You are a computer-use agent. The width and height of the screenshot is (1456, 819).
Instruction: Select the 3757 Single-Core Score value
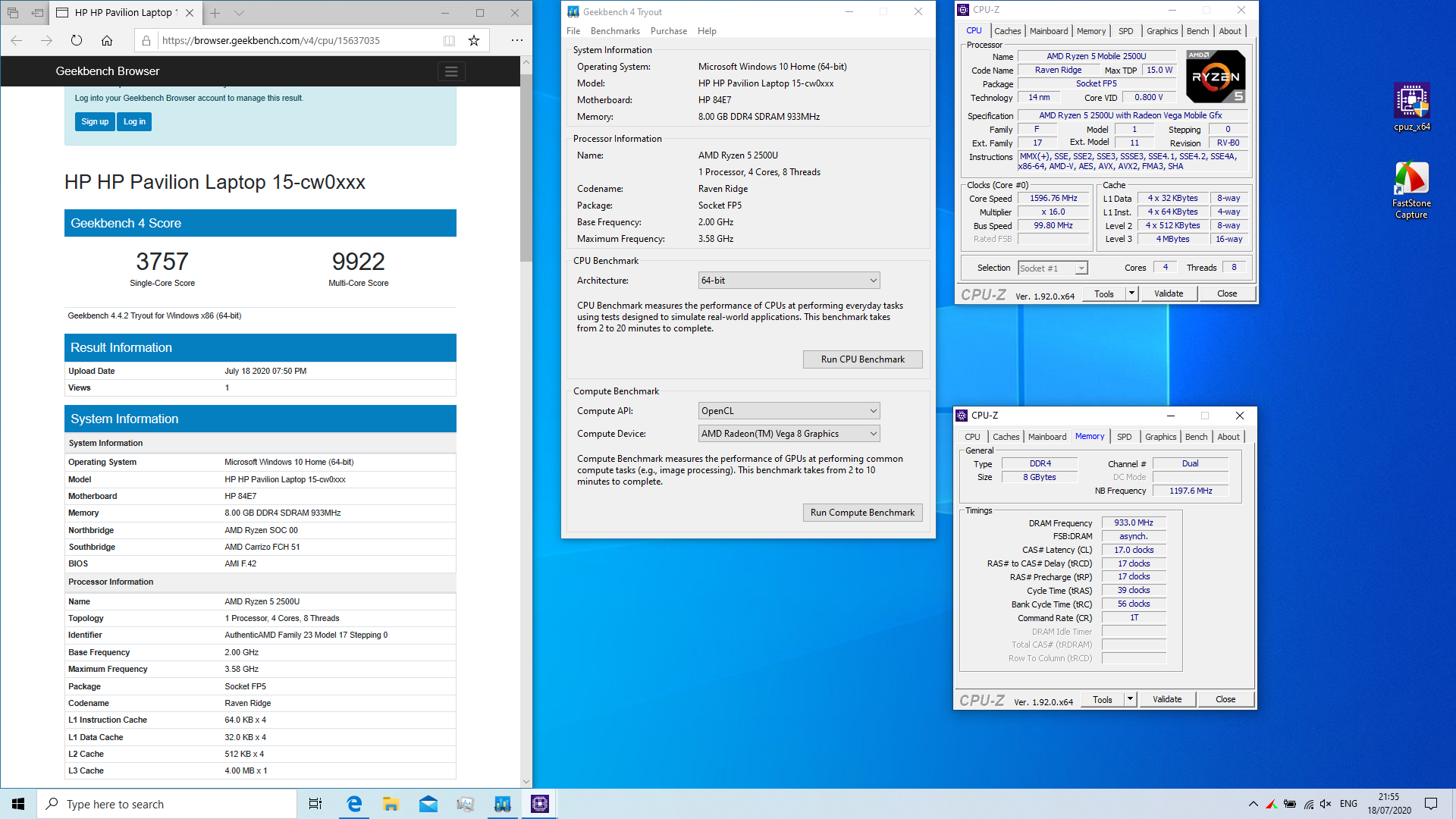point(162,262)
